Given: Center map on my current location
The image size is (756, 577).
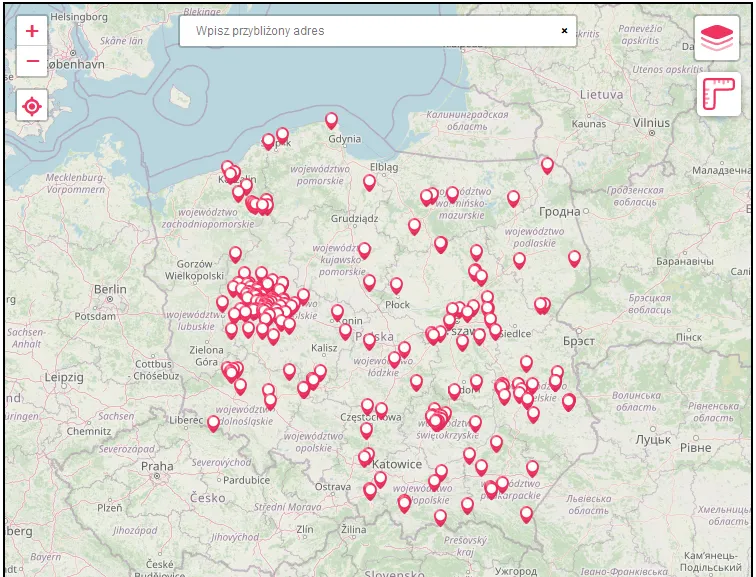Looking at the screenshot, I should click(32, 105).
